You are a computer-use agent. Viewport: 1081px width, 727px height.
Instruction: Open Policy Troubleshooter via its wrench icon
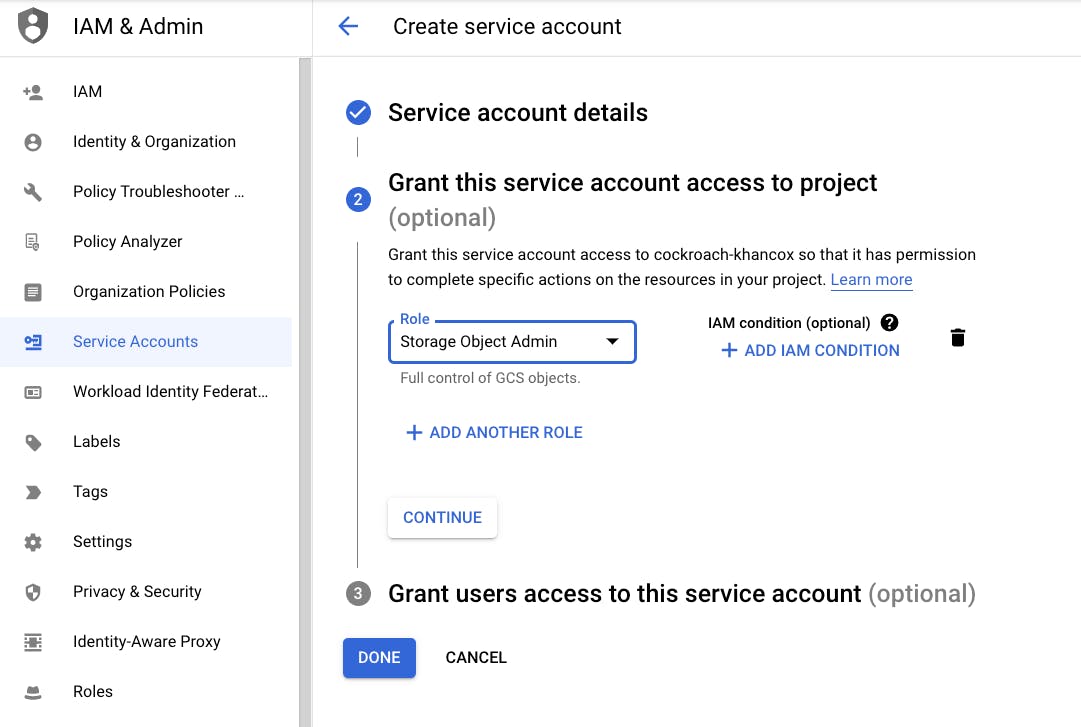[33, 191]
